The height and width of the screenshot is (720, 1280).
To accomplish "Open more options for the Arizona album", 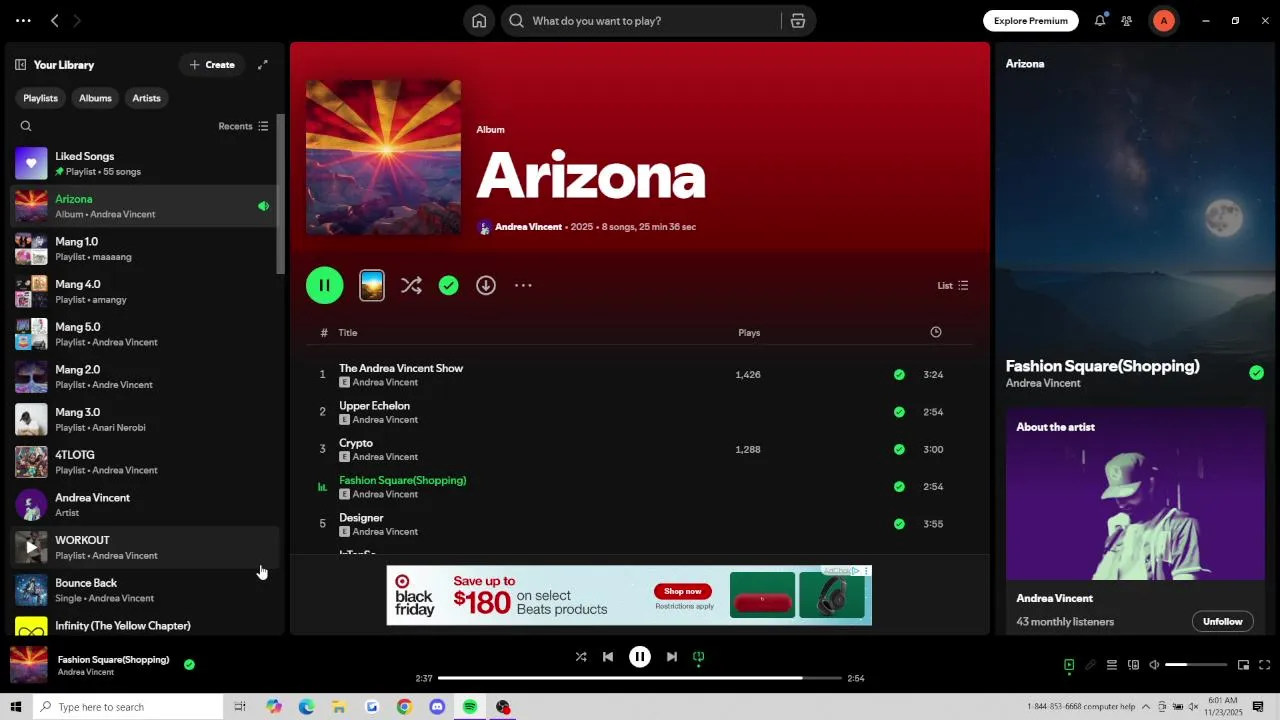I will click(x=523, y=285).
